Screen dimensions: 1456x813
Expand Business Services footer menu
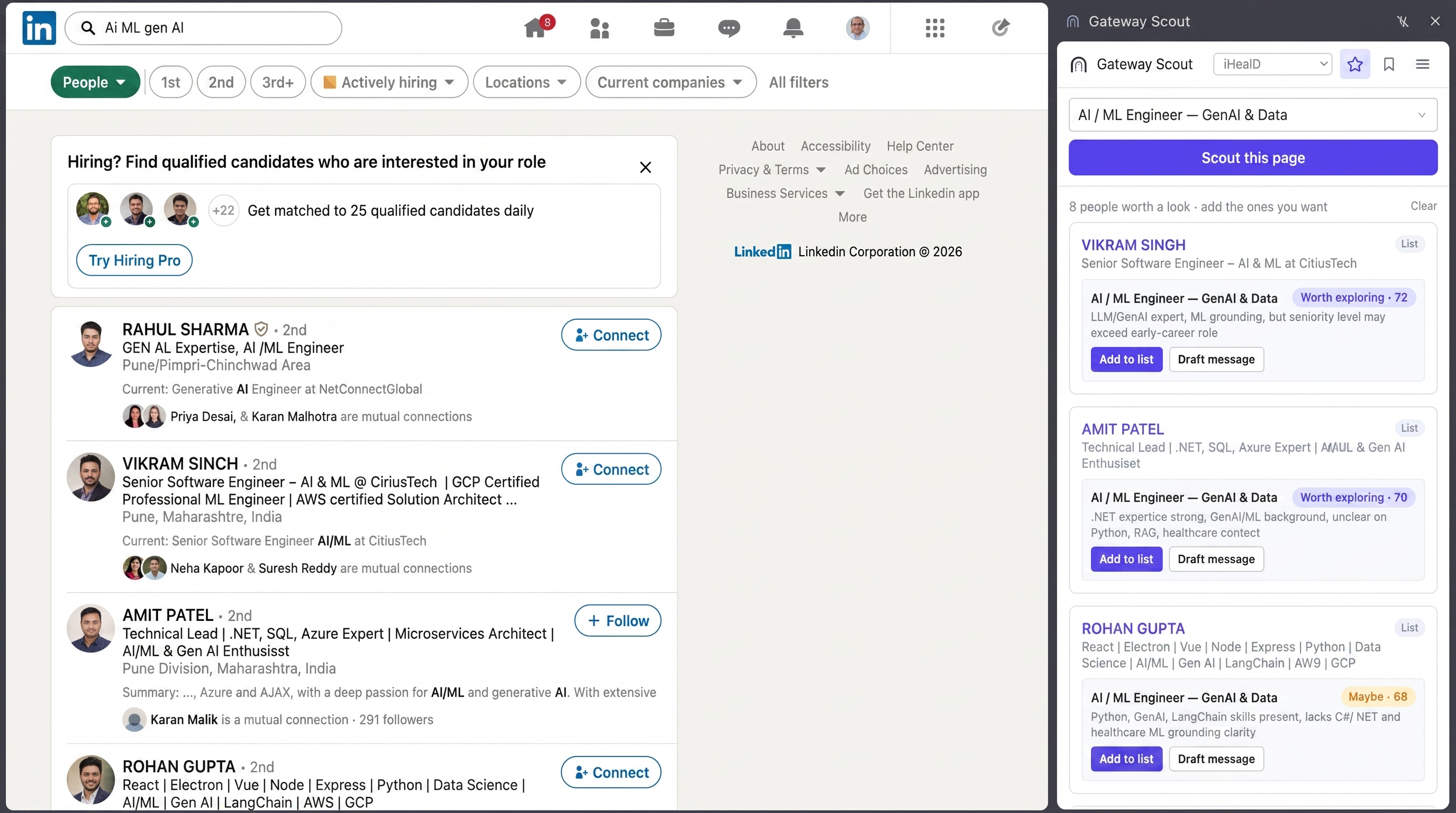coord(785,193)
